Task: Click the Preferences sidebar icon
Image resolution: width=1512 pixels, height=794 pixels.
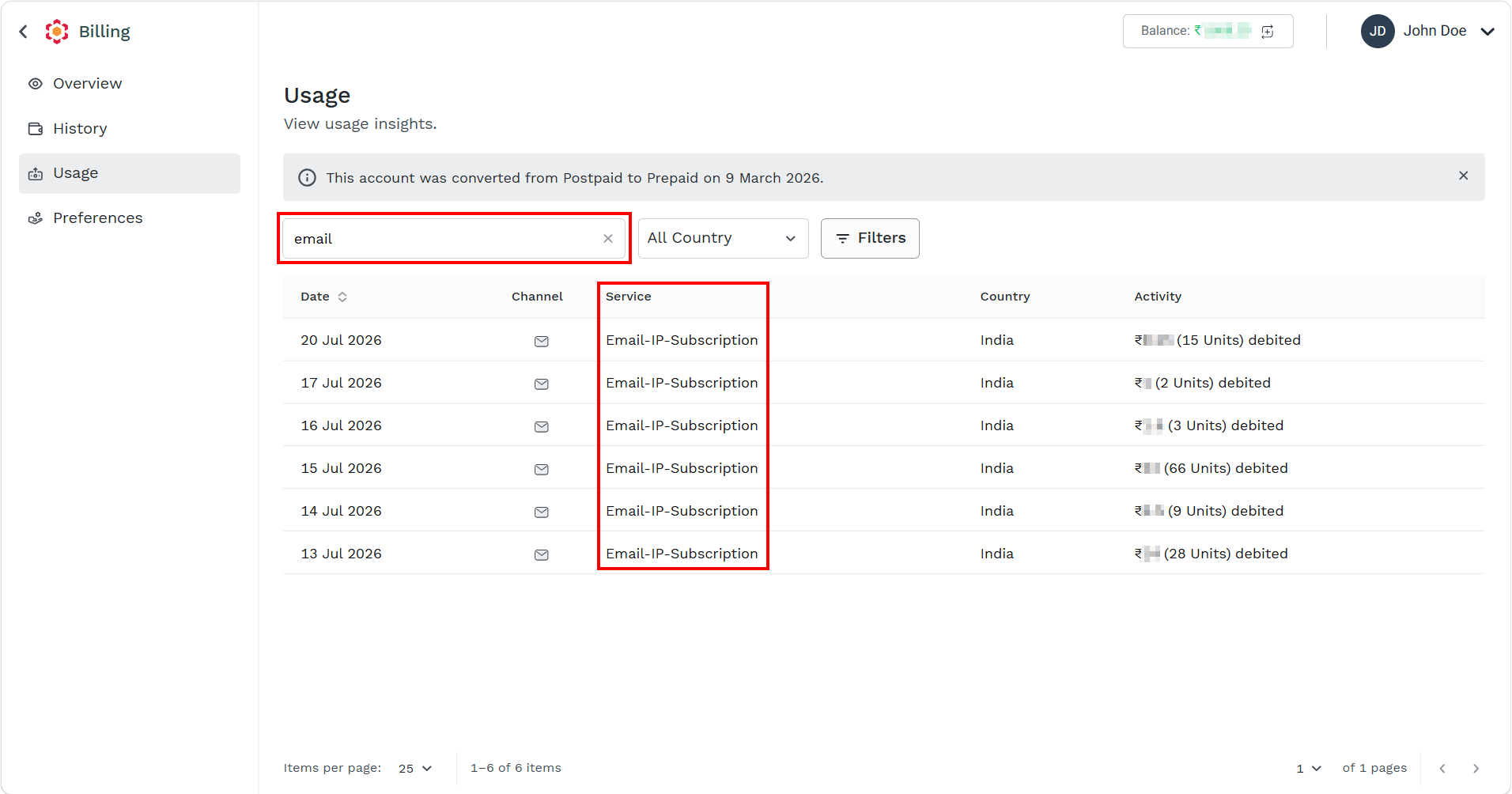Action: (36, 218)
